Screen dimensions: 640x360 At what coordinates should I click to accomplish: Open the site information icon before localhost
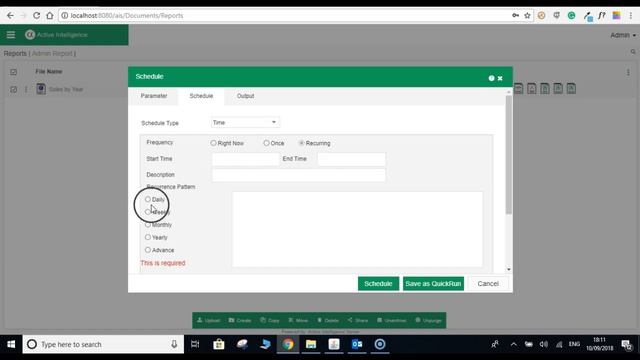[64, 16]
